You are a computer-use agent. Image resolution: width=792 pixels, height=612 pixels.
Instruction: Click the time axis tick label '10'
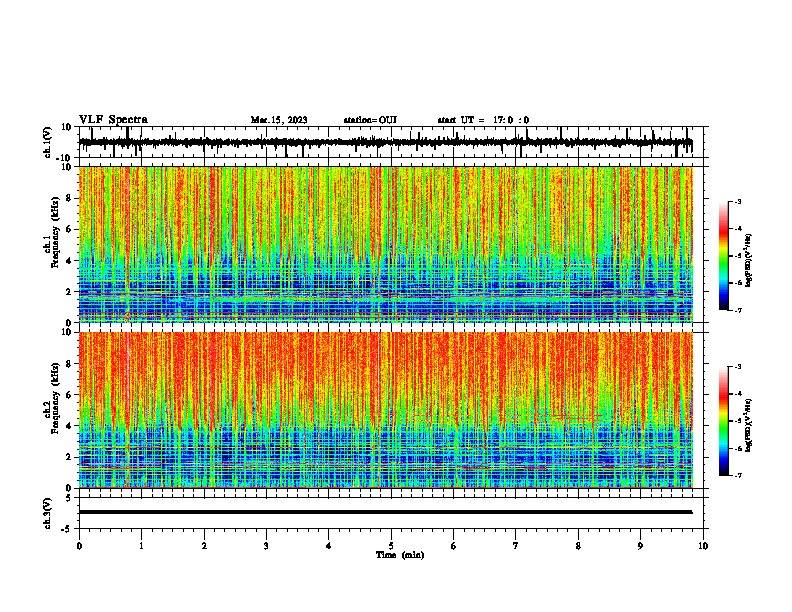click(x=703, y=546)
